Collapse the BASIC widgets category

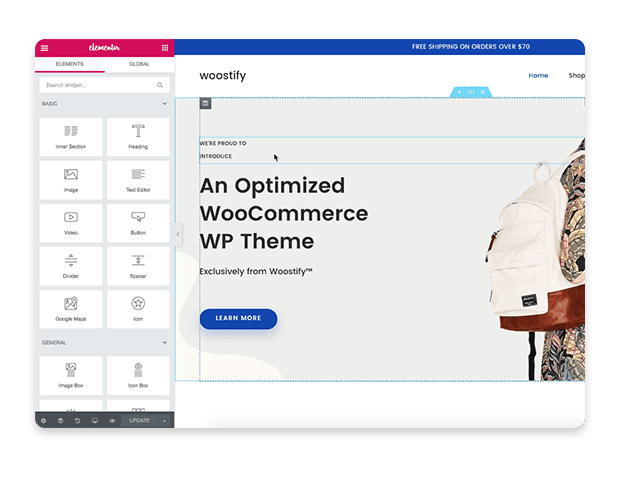point(164,104)
